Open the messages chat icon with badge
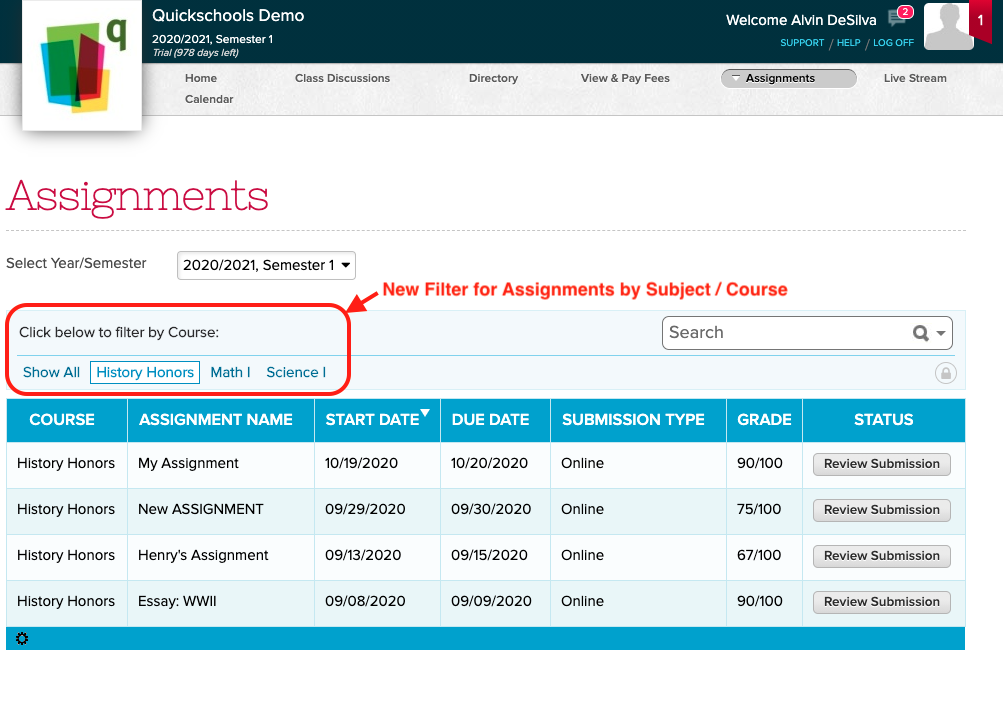This screenshot has width=1003, height=705. point(900,16)
